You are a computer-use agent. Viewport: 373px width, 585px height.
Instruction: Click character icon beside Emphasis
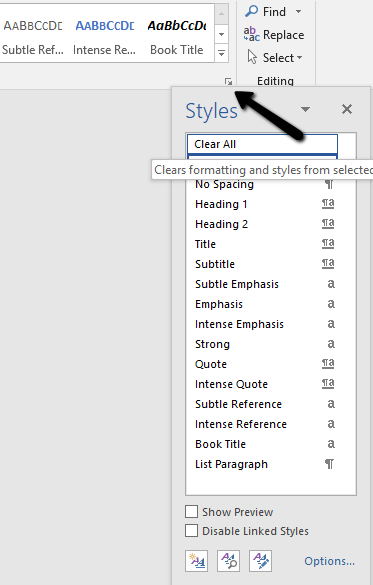coord(331,304)
